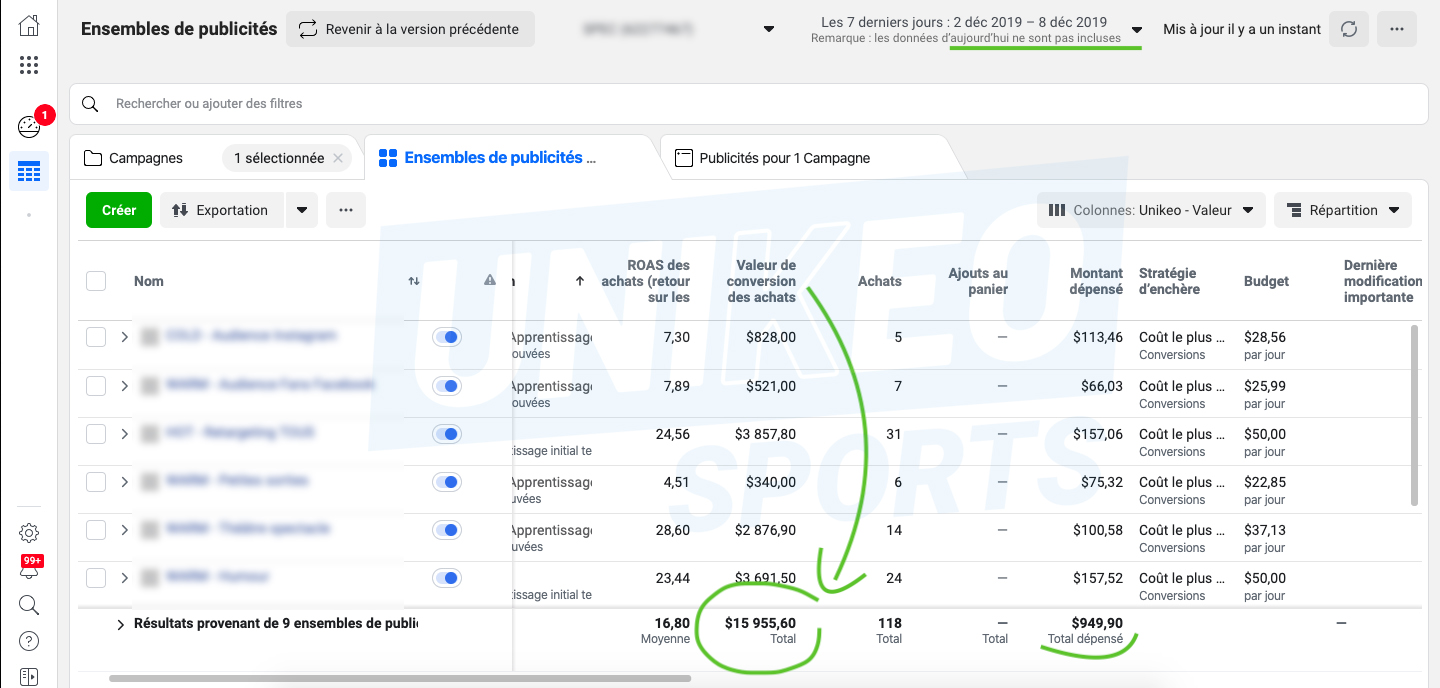Toggle the sidebar collapse panel icon
The height and width of the screenshot is (688, 1440).
pos(29,677)
